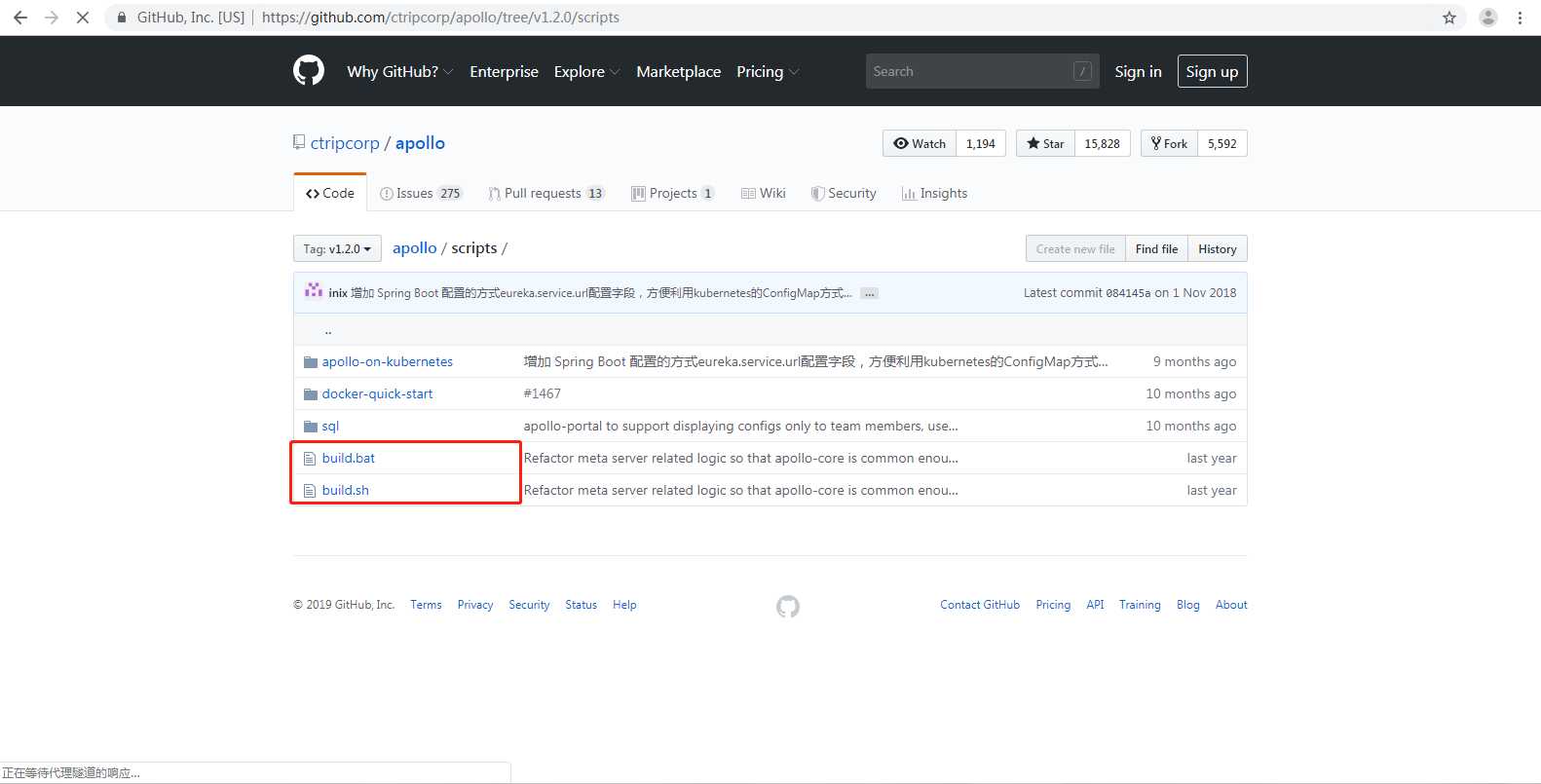Screen dimensions: 1541x784
Task: Watch the repository
Action: pyautogui.click(x=920, y=143)
